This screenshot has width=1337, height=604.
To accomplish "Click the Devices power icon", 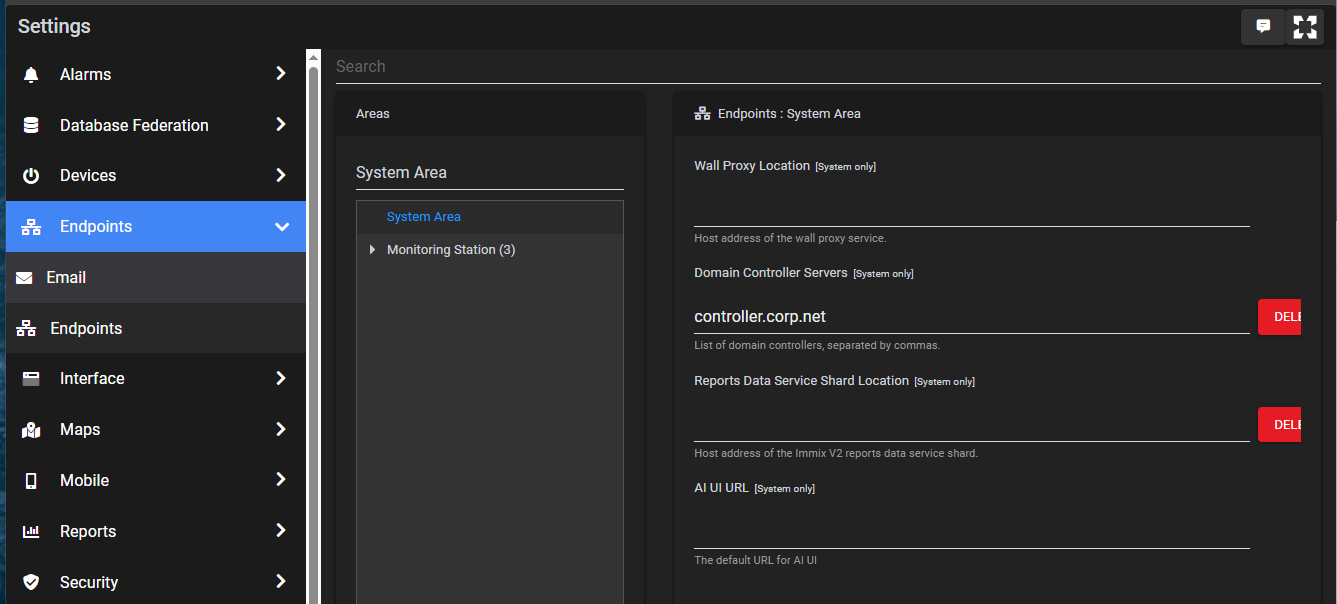I will 31,176.
